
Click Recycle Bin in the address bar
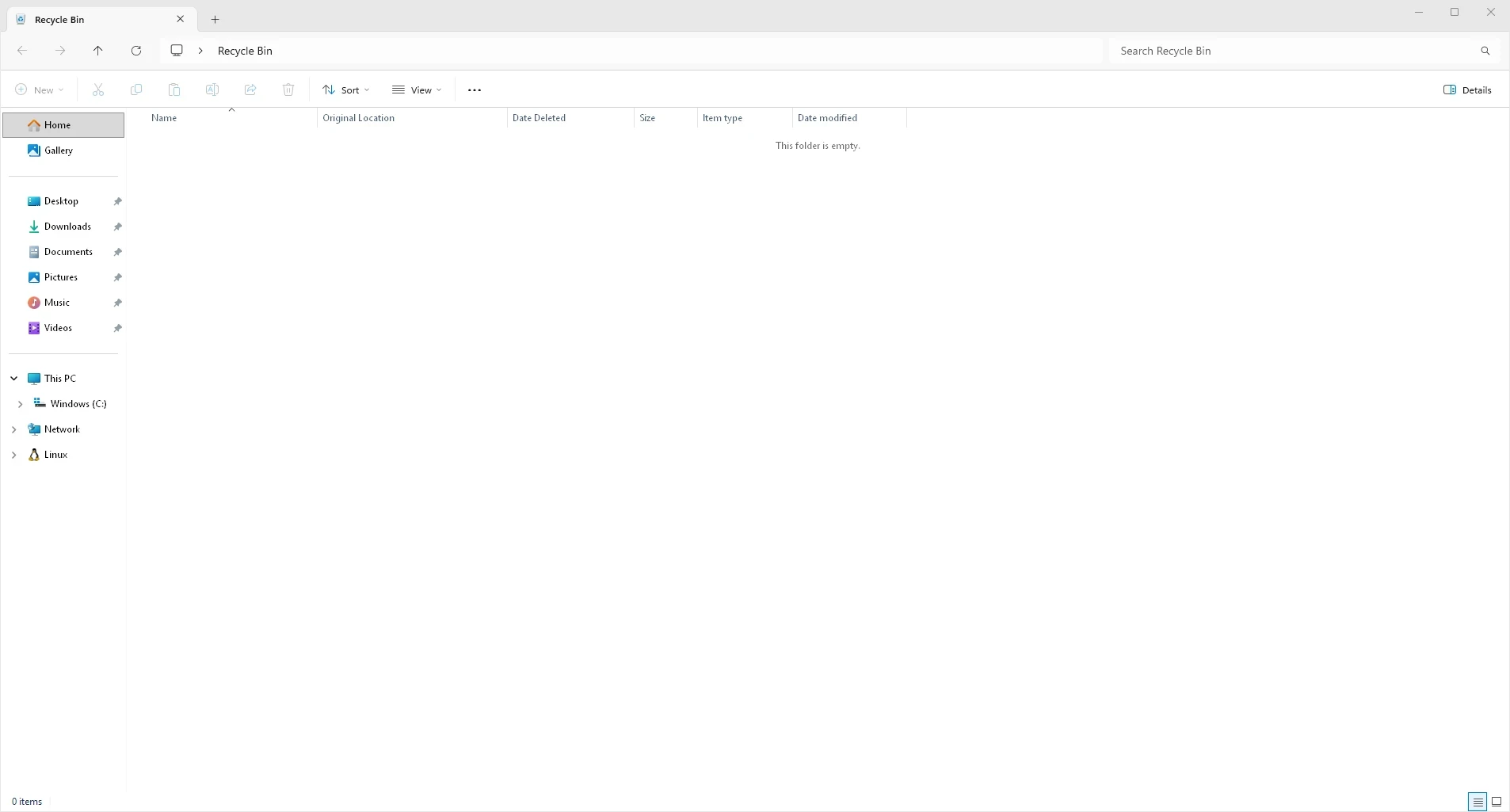[x=245, y=51]
